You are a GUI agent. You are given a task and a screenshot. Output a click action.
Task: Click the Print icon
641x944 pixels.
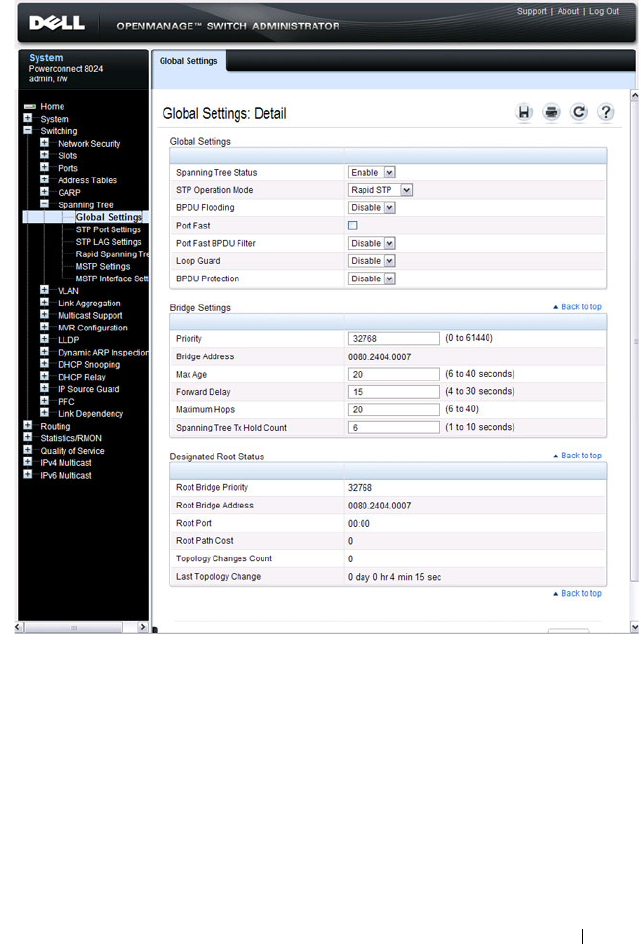point(551,112)
